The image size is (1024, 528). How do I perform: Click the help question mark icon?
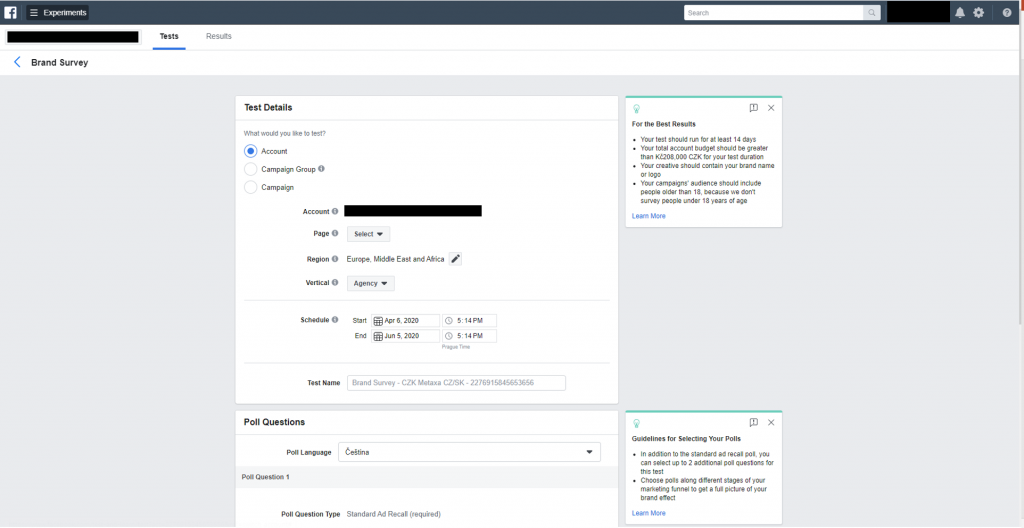click(1007, 13)
